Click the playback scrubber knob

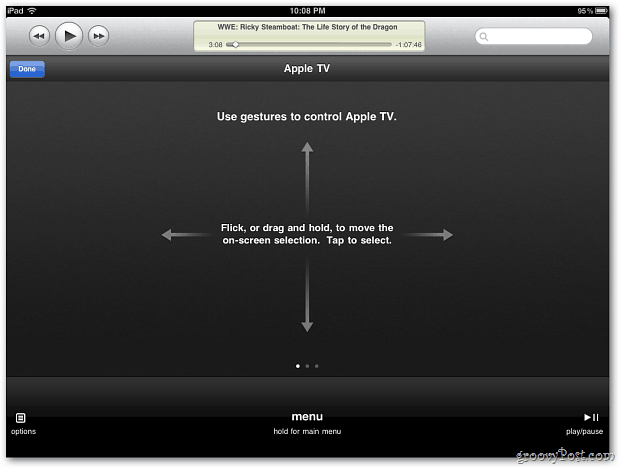tap(235, 45)
